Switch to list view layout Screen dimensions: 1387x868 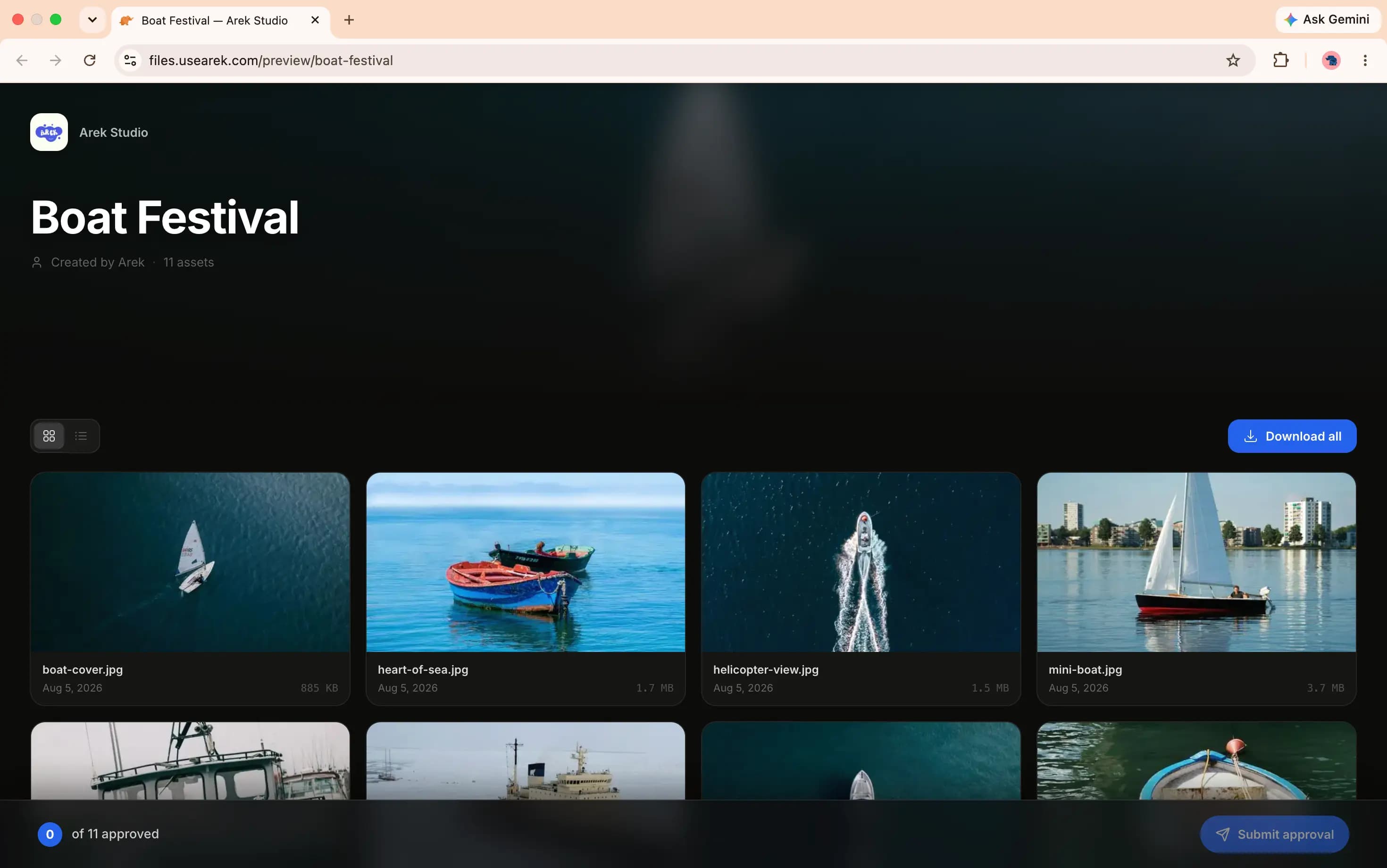pyautogui.click(x=81, y=436)
